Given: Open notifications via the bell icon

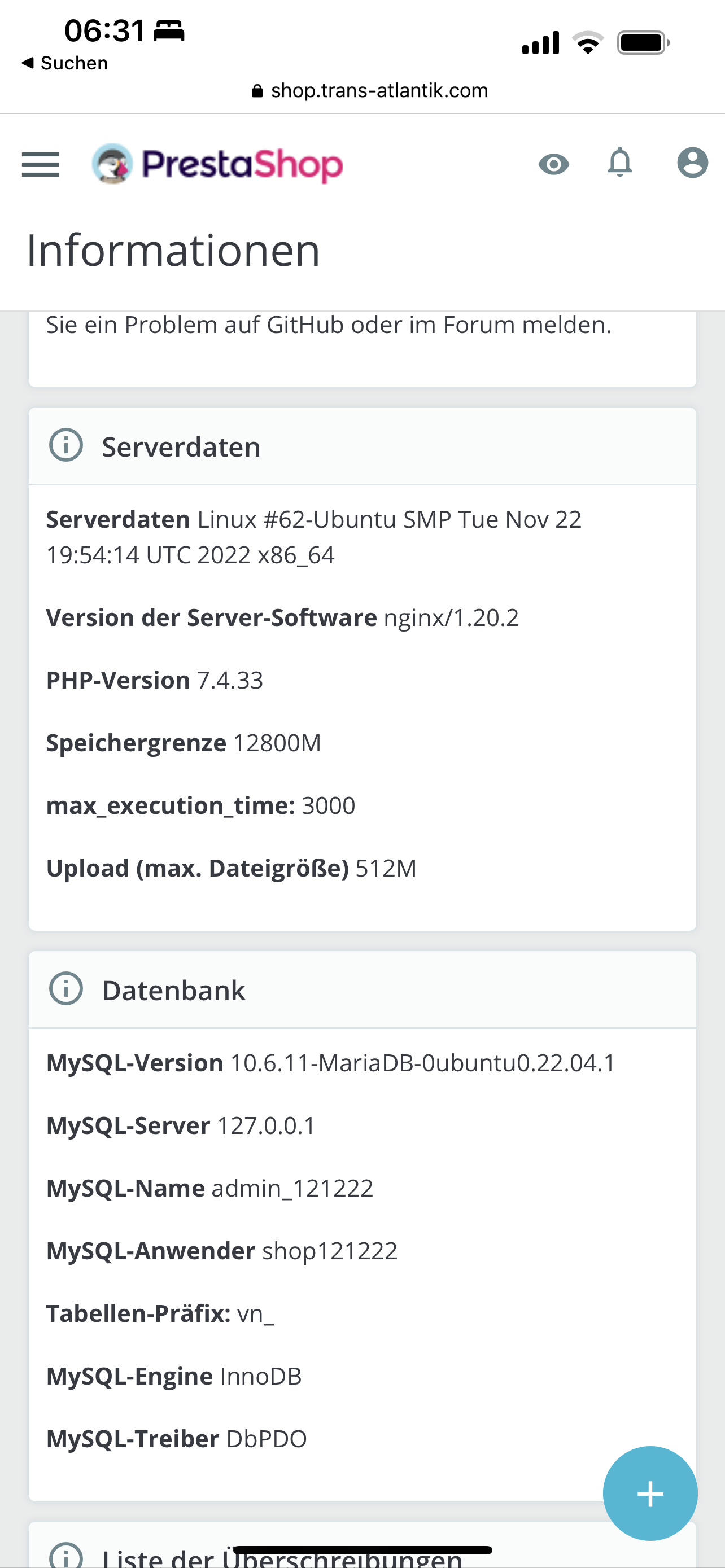Looking at the screenshot, I should pyautogui.click(x=619, y=163).
